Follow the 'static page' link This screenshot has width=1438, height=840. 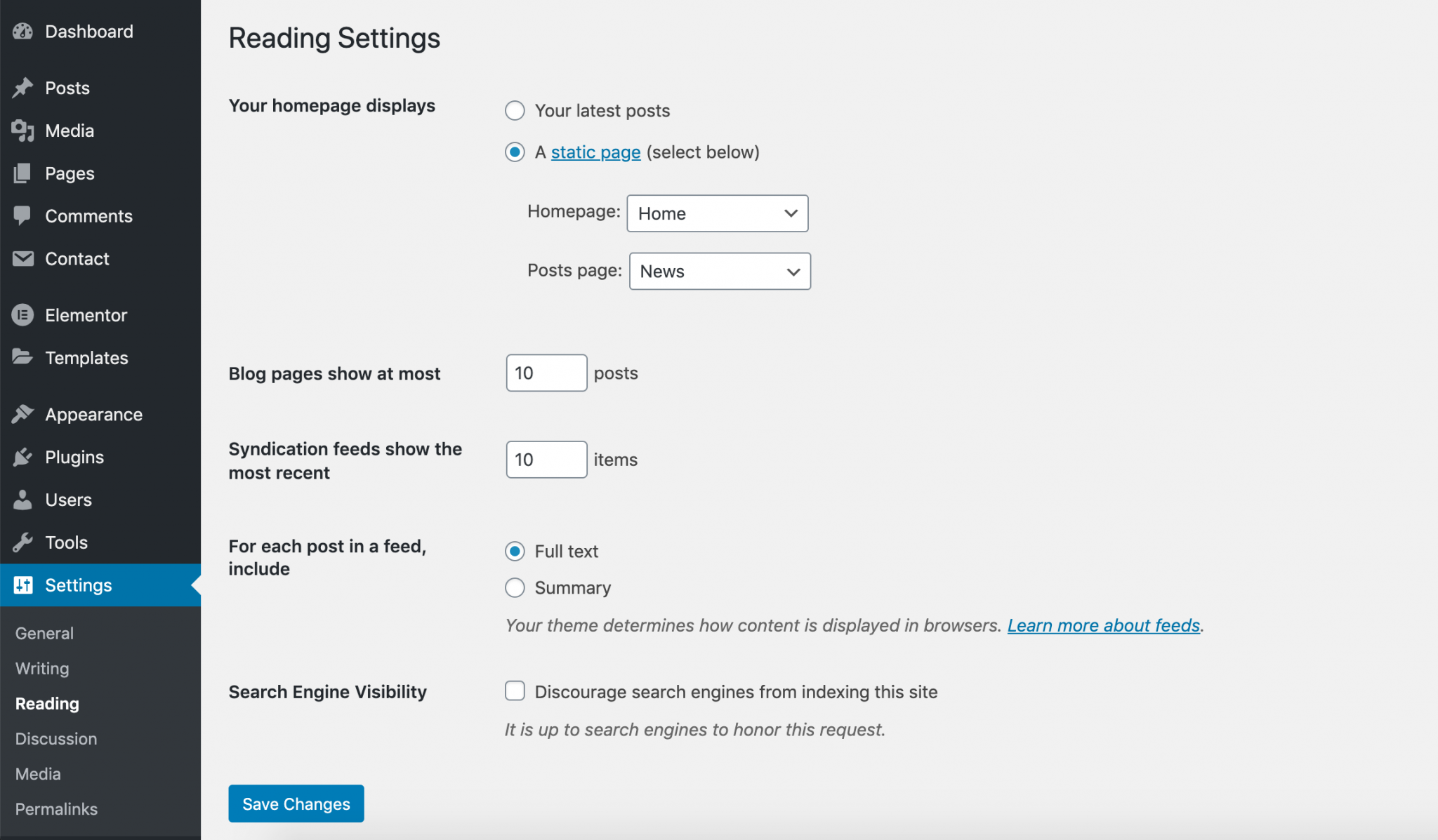595,152
